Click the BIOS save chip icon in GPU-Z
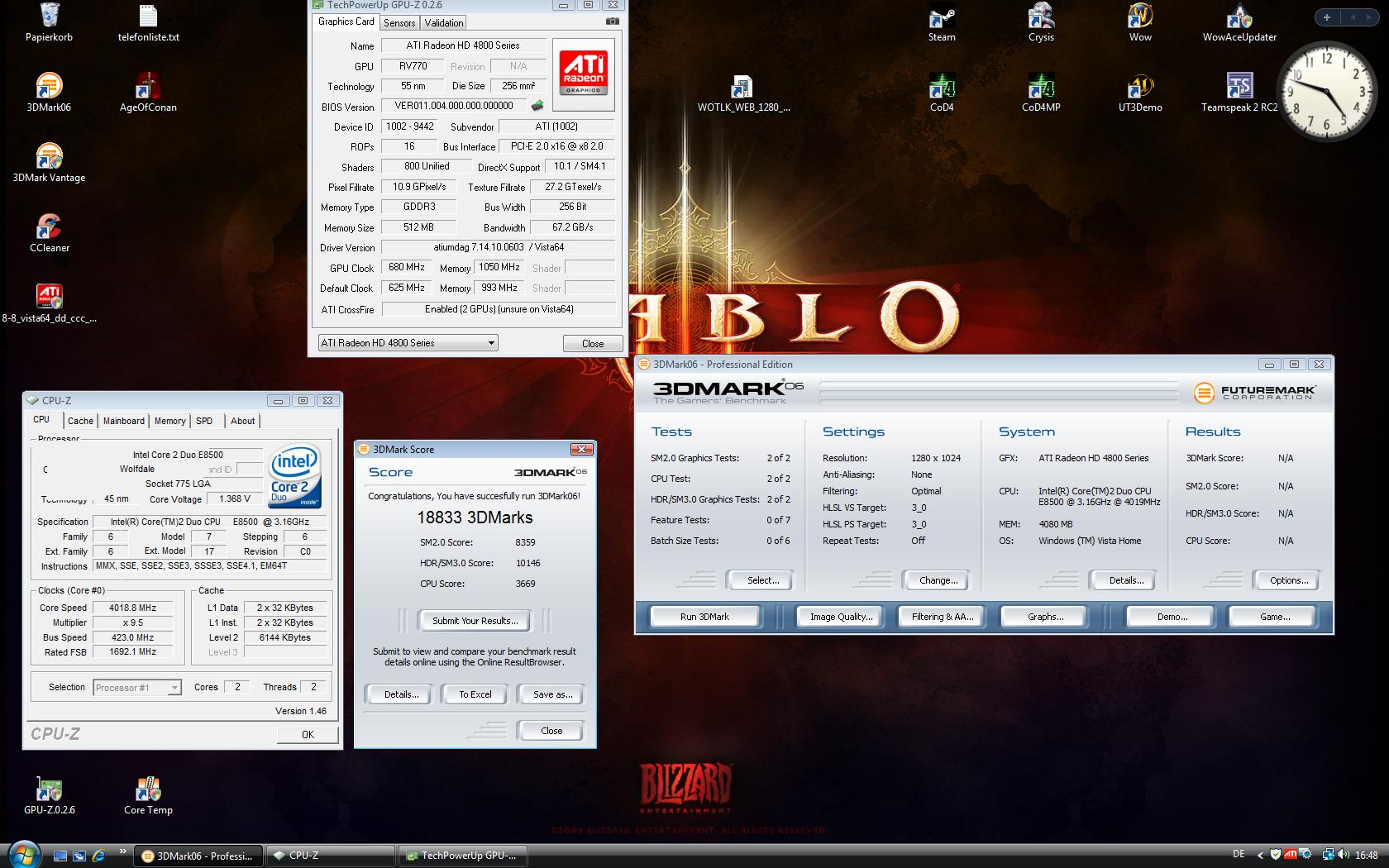1389x868 pixels. coord(537,106)
